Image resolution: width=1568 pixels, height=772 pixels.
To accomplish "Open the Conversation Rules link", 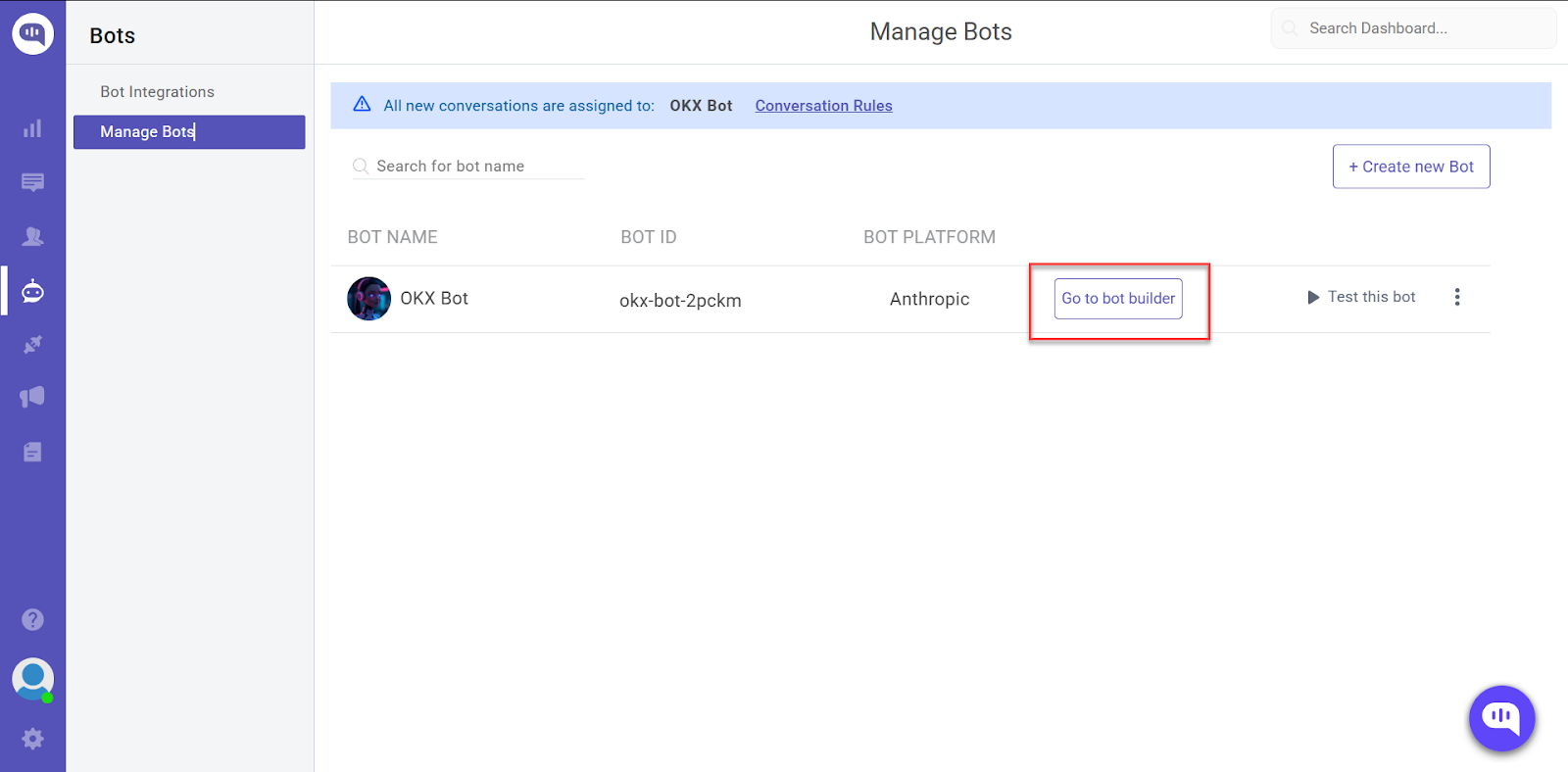I will coord(823,106).
